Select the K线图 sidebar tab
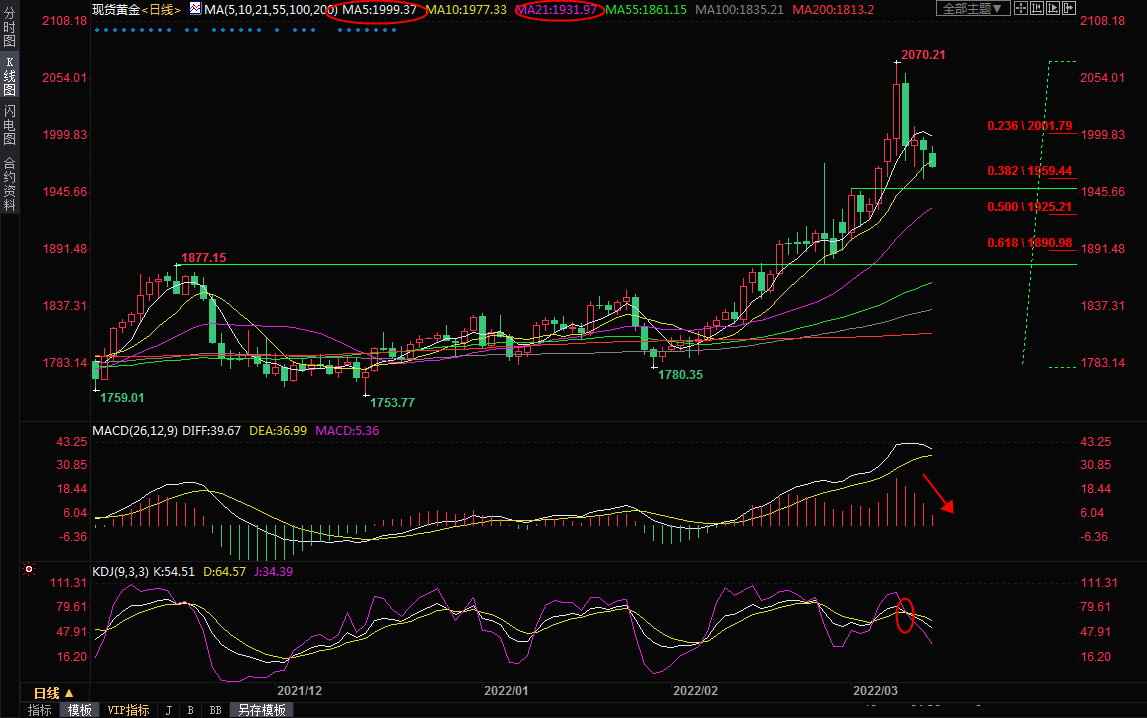Screen dimensions: 1147x718 click(9, 77)
